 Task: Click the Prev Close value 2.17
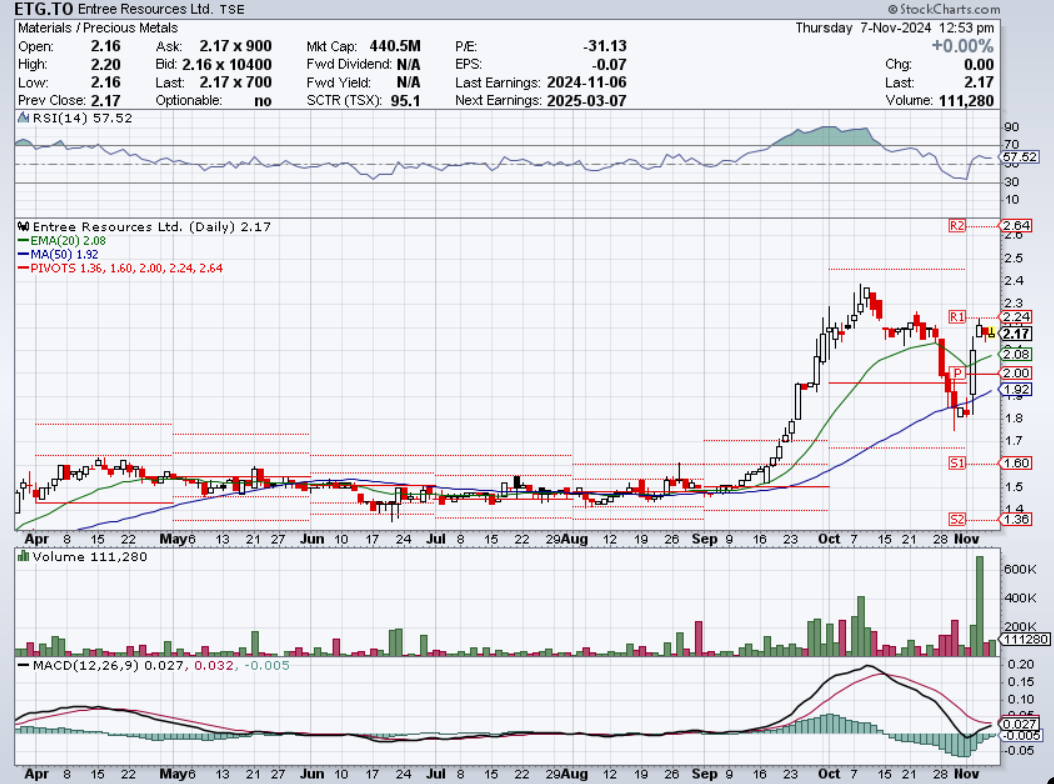[x=106, y=101]
